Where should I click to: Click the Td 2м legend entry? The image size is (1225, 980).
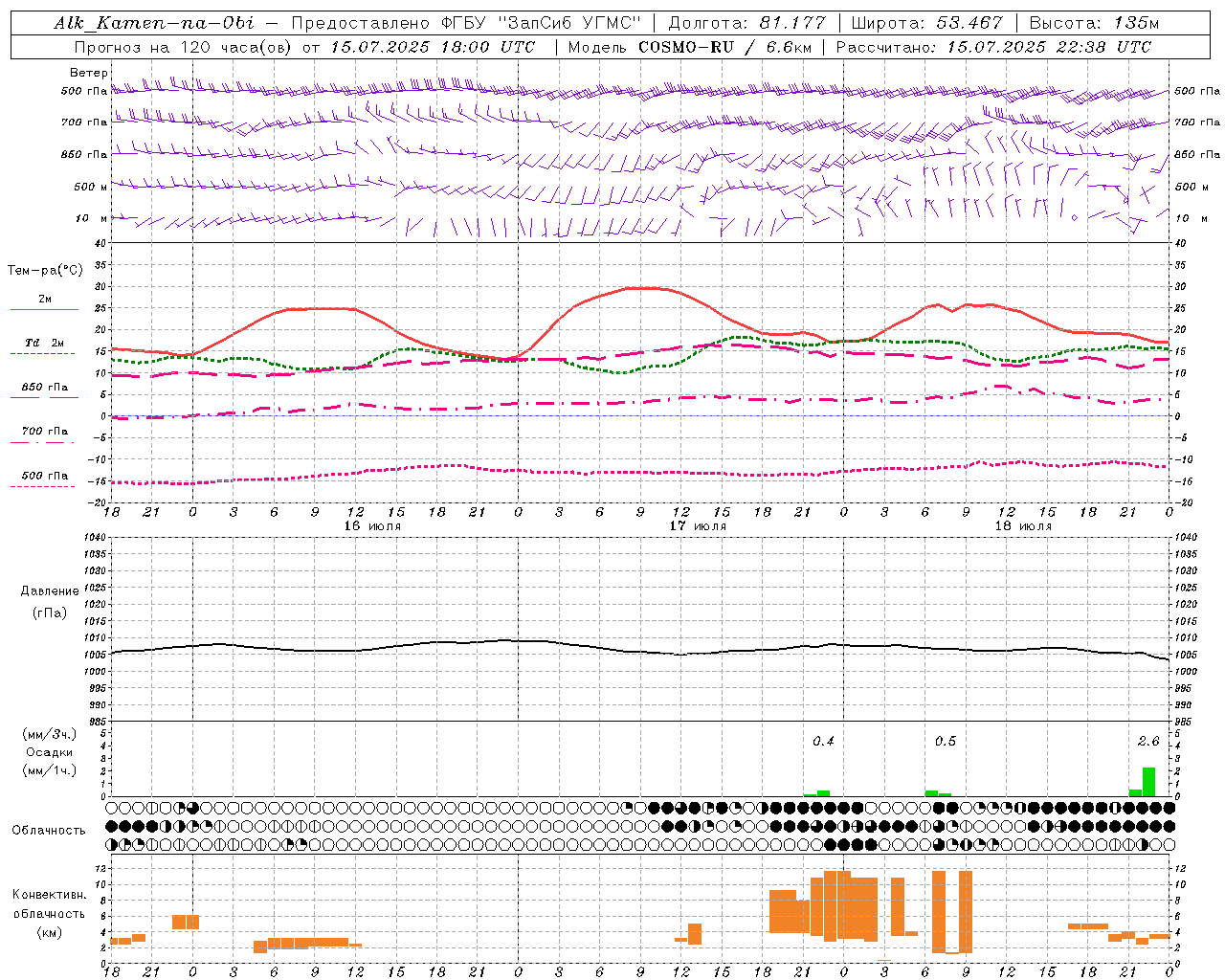[x=45, y=343]
